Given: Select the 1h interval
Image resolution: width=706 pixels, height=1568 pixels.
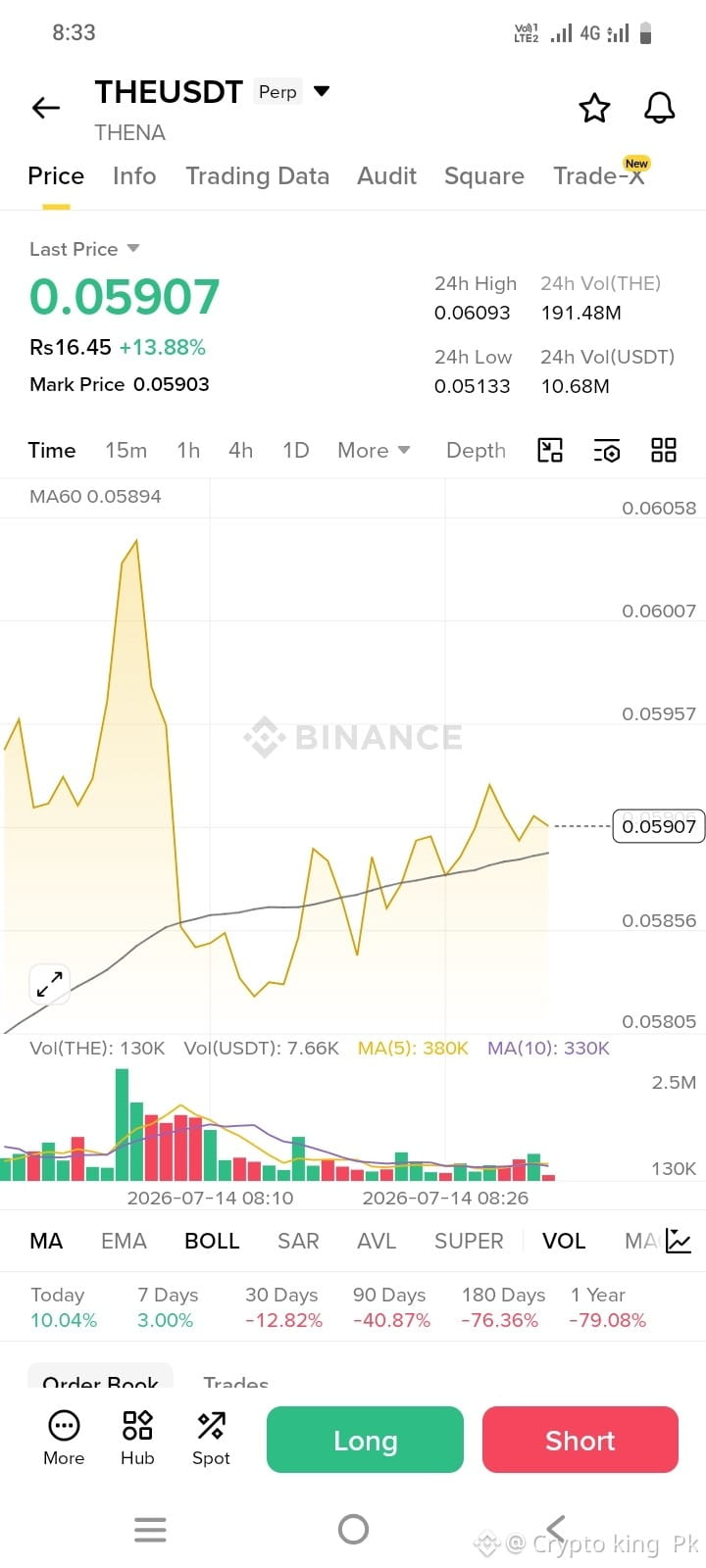Looking at the screenshot, I should [188, 450].
